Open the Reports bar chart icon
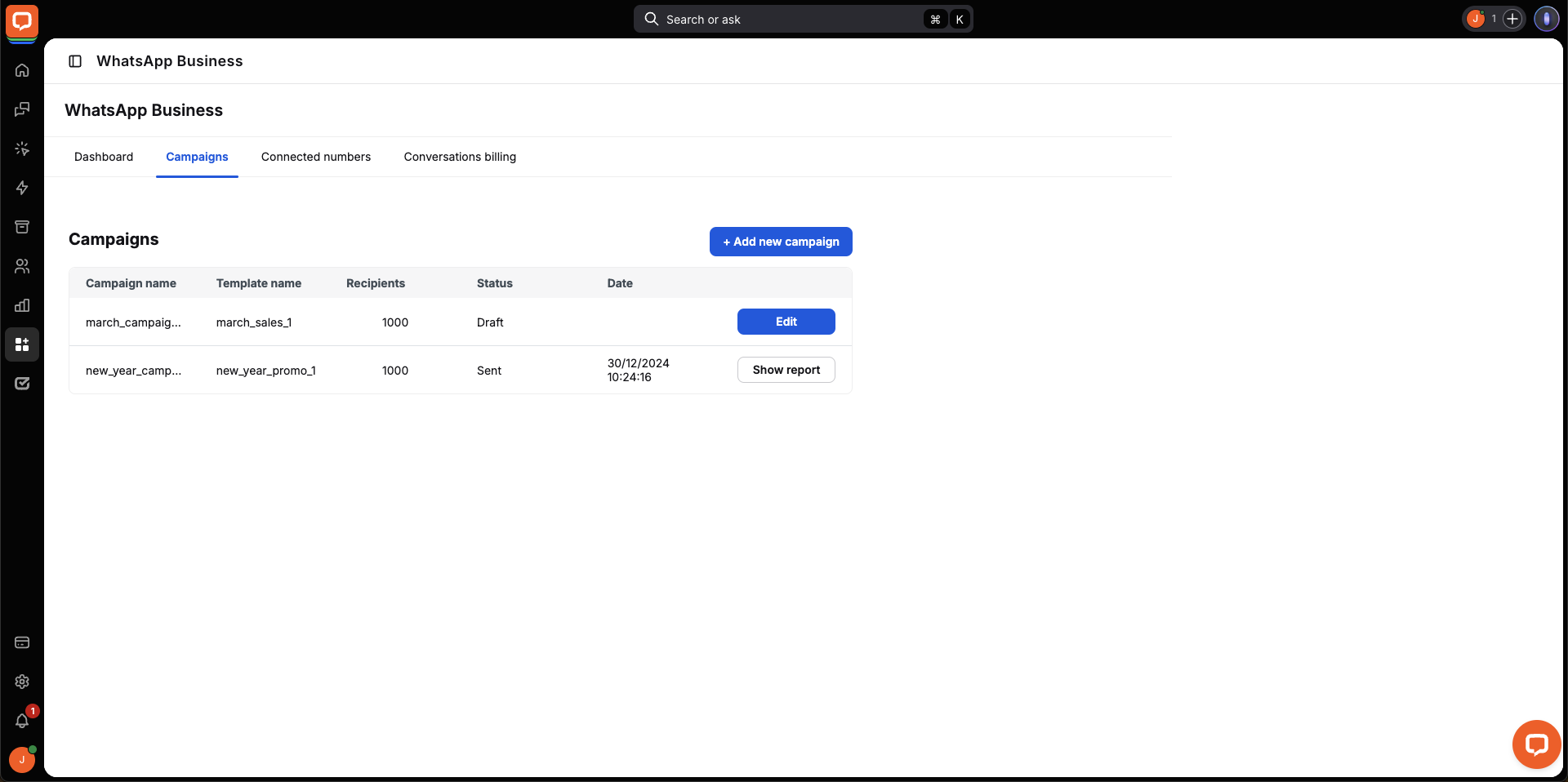Screen dimensions: 1568x782 (22, 305)
